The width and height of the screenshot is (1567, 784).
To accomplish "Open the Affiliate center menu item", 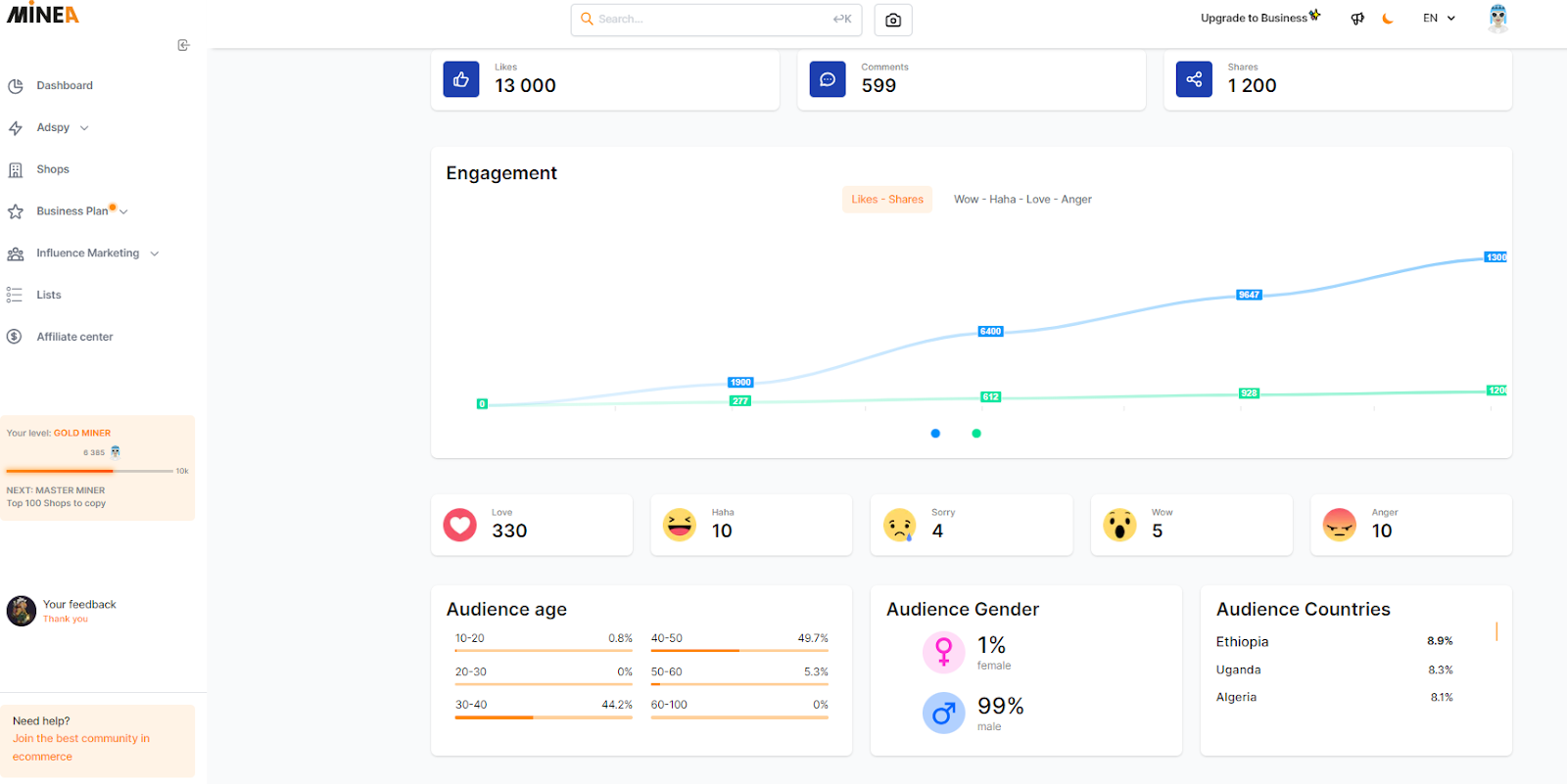I will click(74, 337).
